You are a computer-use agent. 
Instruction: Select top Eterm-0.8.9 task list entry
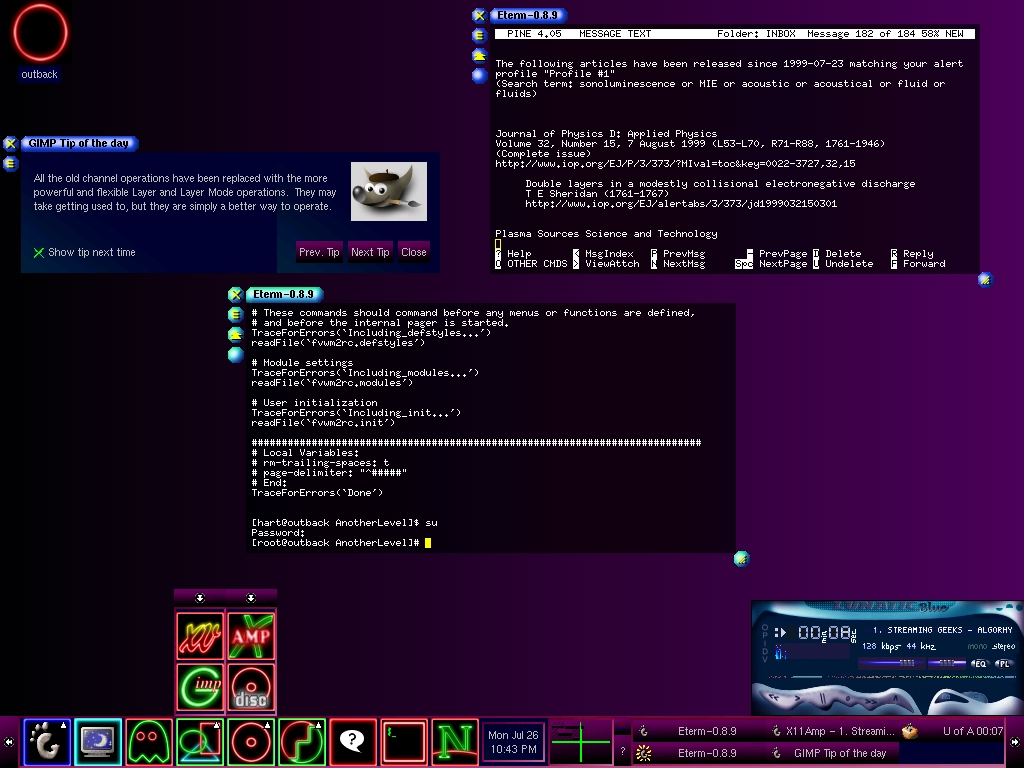tap(697, 731)
